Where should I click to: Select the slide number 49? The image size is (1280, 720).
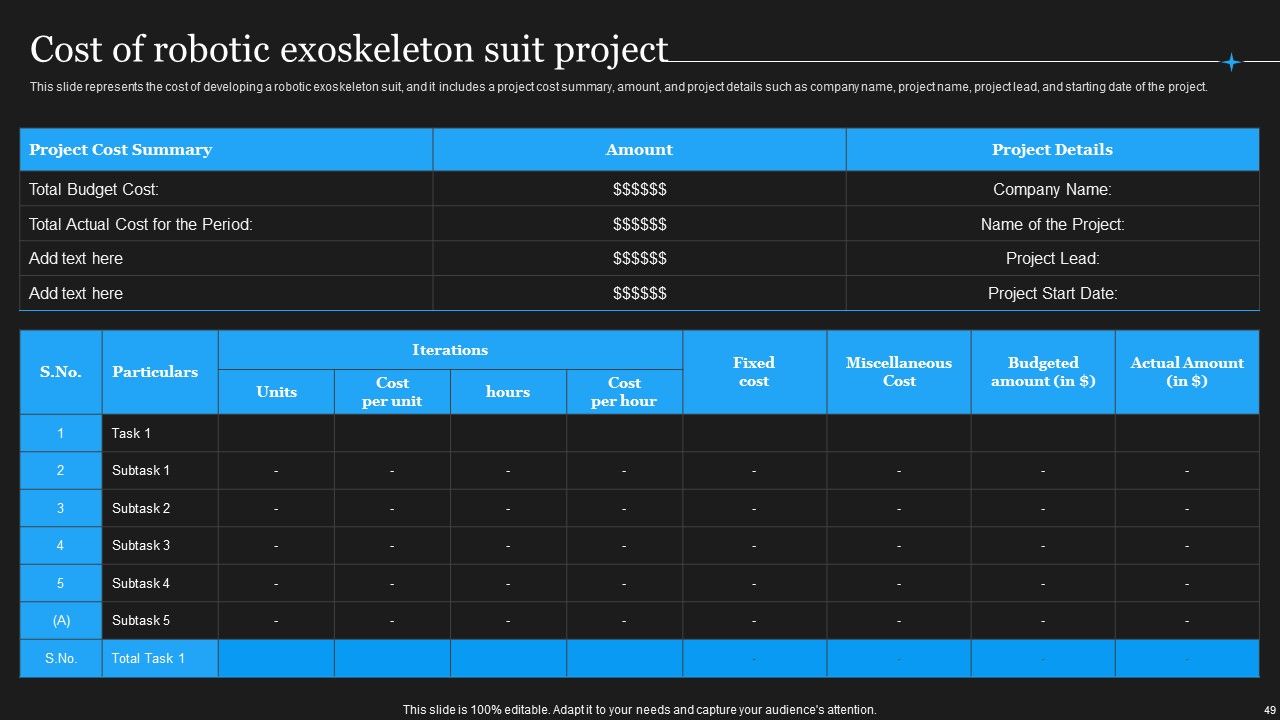pyautogui.click(x=1270, y=710)
